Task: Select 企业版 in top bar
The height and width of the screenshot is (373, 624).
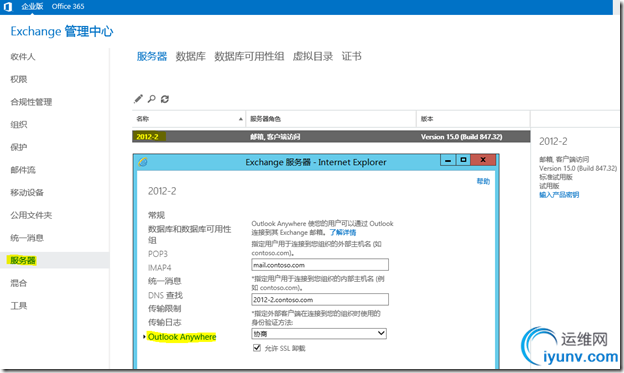Action: pos(32,6)
